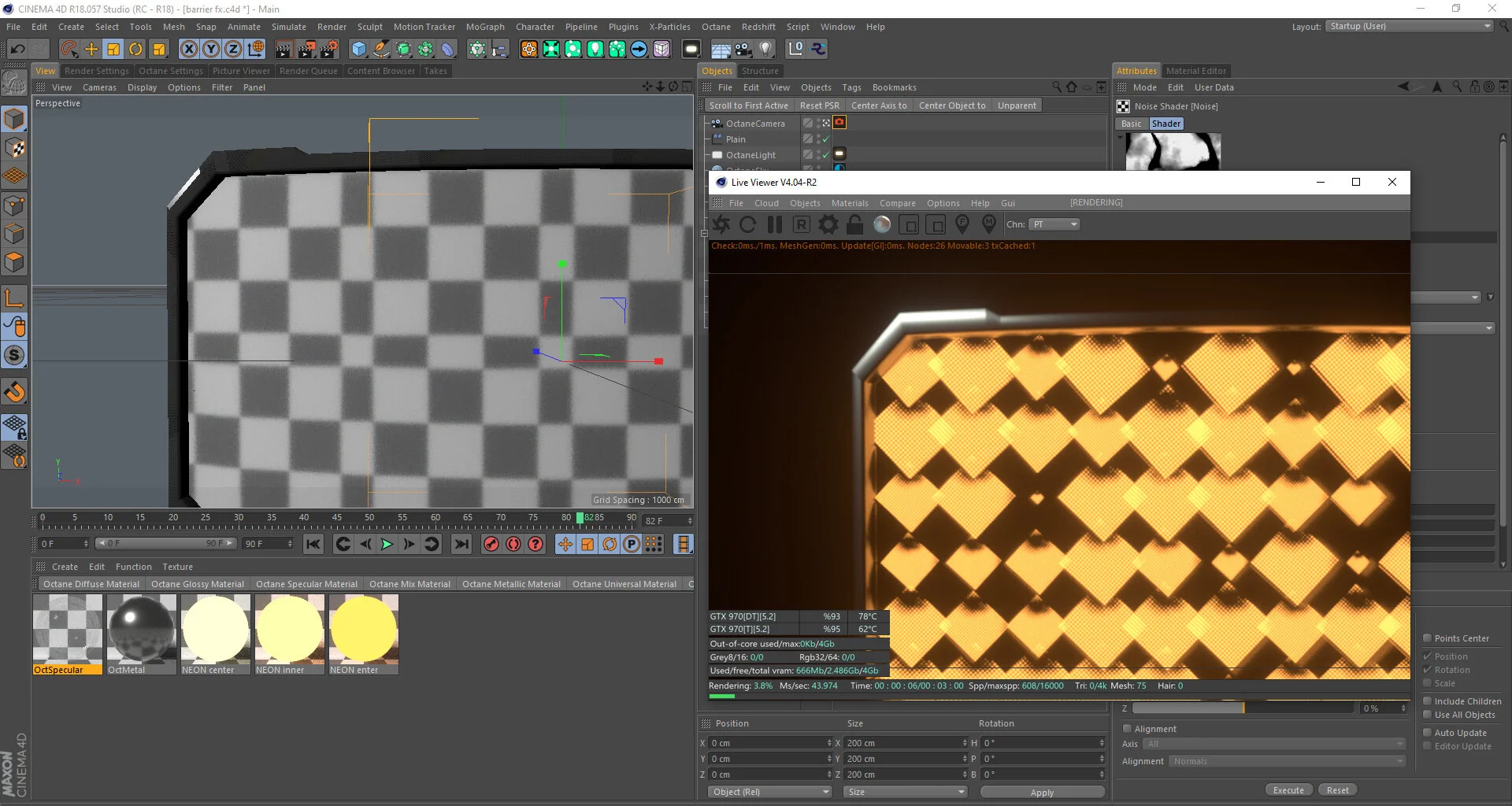Enable the Auto Update checkbox
The image size is (1512, 806).
click(x=1429, y=732)
